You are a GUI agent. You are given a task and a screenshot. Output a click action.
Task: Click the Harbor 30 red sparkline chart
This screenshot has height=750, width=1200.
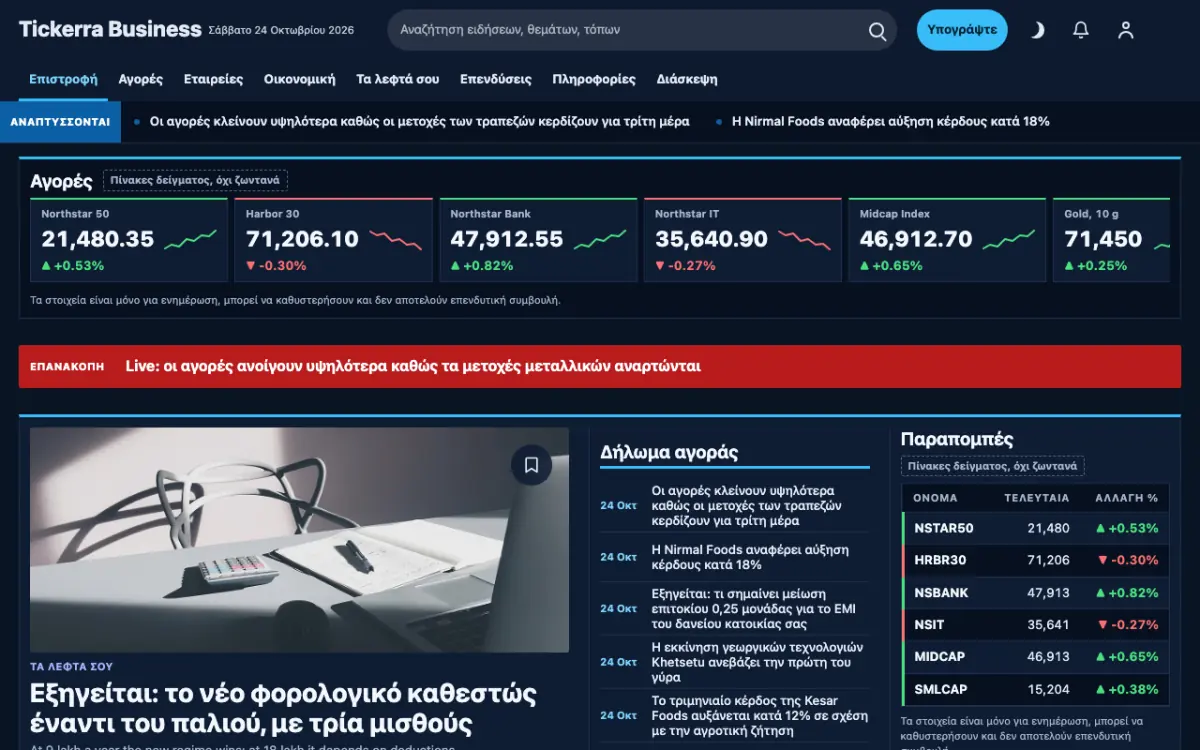pos(395,240)
